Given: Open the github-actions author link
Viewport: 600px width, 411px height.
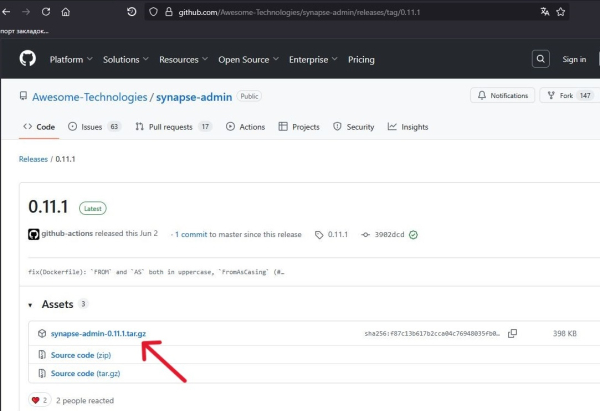Looking at the screenshot, I should (67, 233).
